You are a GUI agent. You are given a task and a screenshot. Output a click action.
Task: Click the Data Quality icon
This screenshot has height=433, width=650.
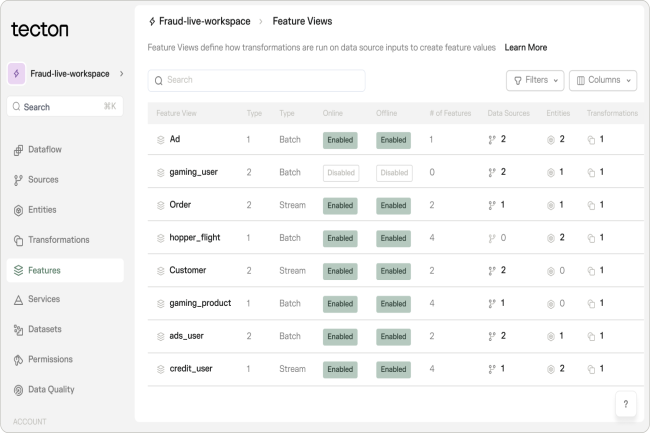(x=18, y=389)
